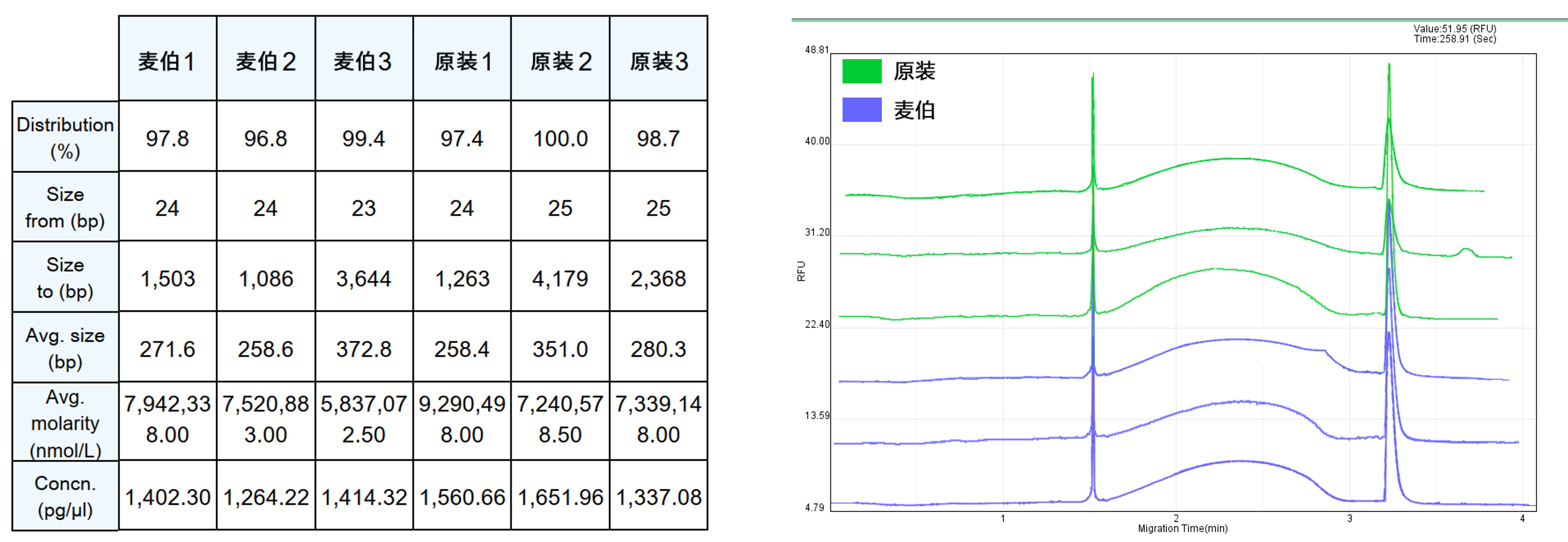Click the Avg. molarity (nmol/L) row header
The height and width of the screenshot is (542, 1568).
point(65,423)
